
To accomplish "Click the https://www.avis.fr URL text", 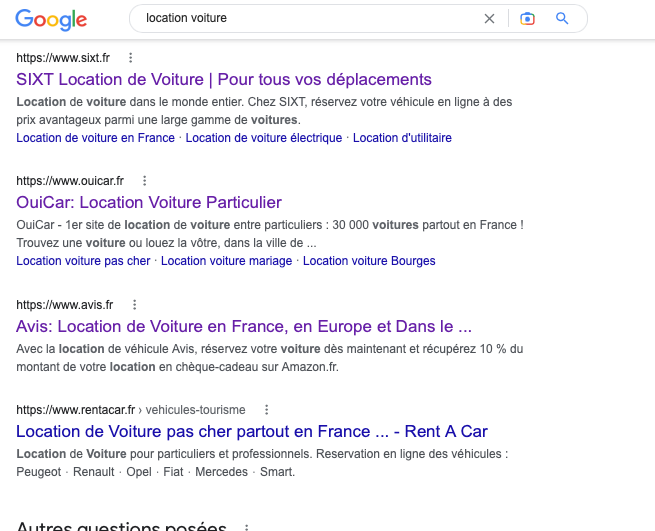I will [65, 305].
